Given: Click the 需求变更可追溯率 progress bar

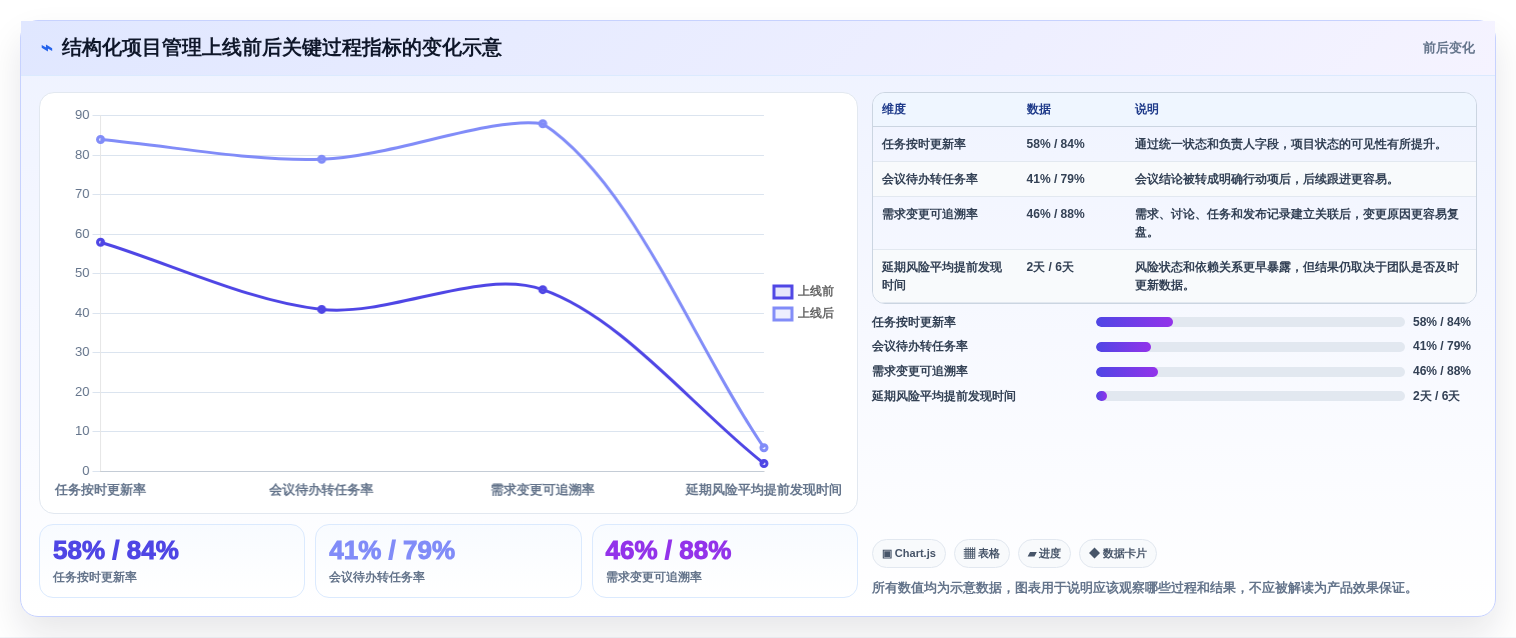Looking at the screenshot, I should pos(1250,372).
